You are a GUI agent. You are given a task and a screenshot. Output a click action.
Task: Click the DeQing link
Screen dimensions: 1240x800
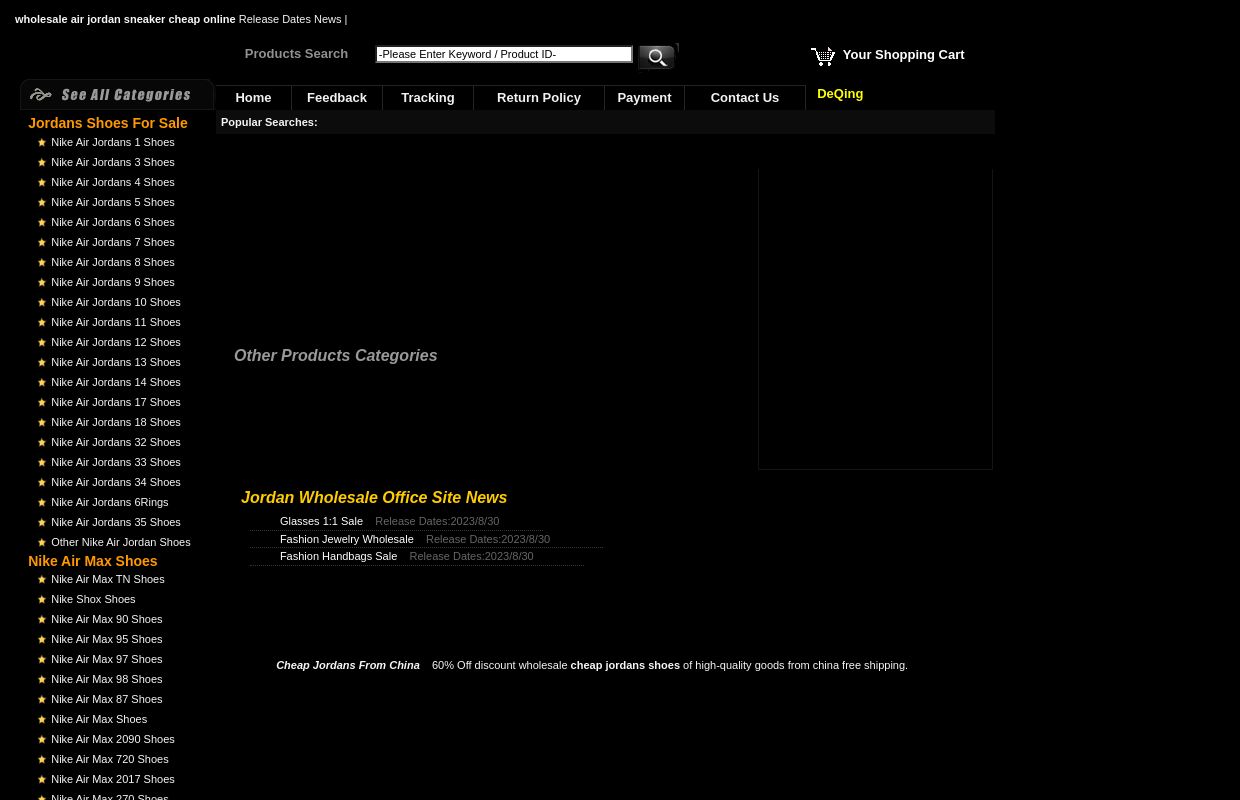[x=840, y=93]
